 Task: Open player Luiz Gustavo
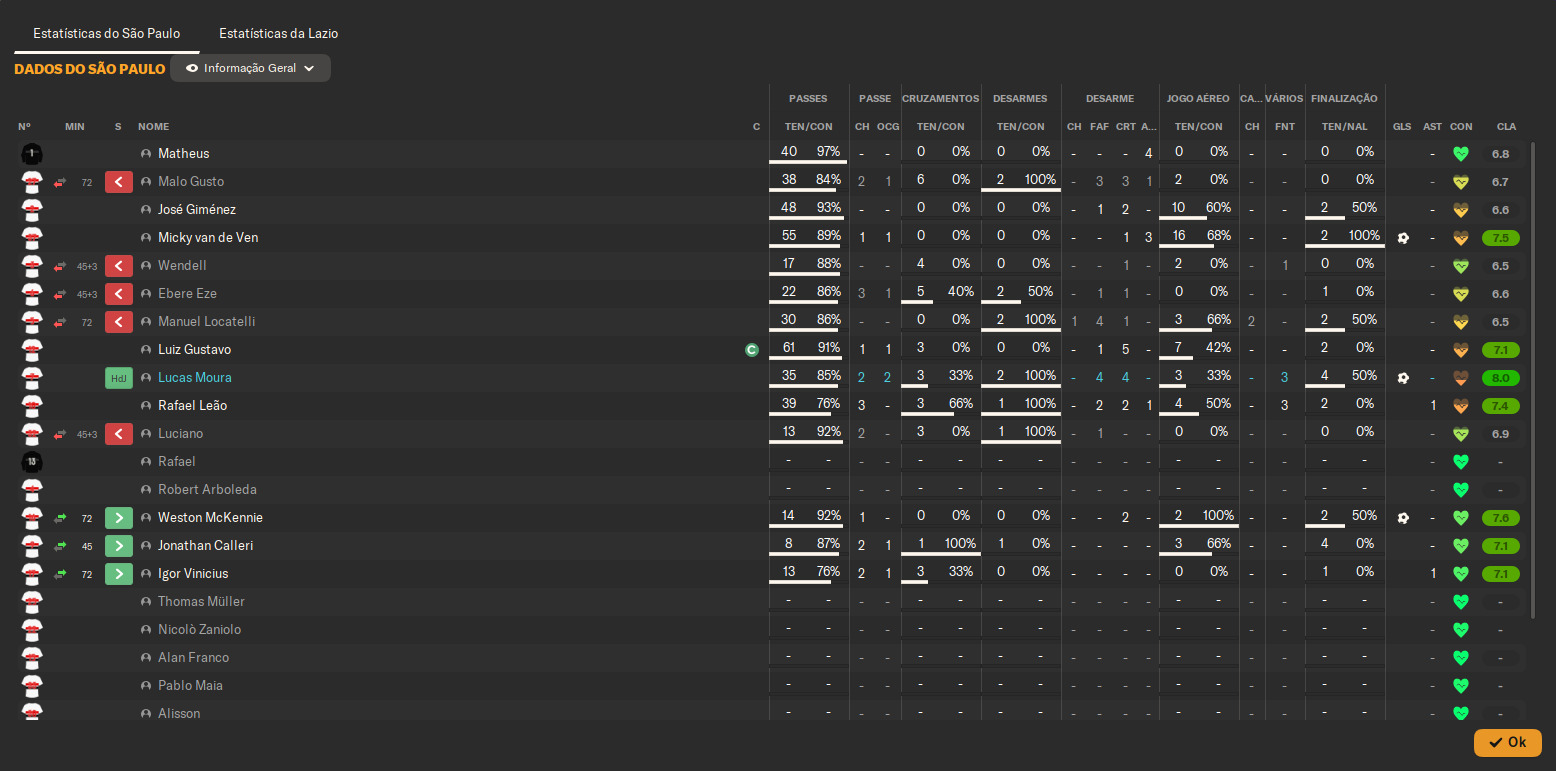(195, 350)
